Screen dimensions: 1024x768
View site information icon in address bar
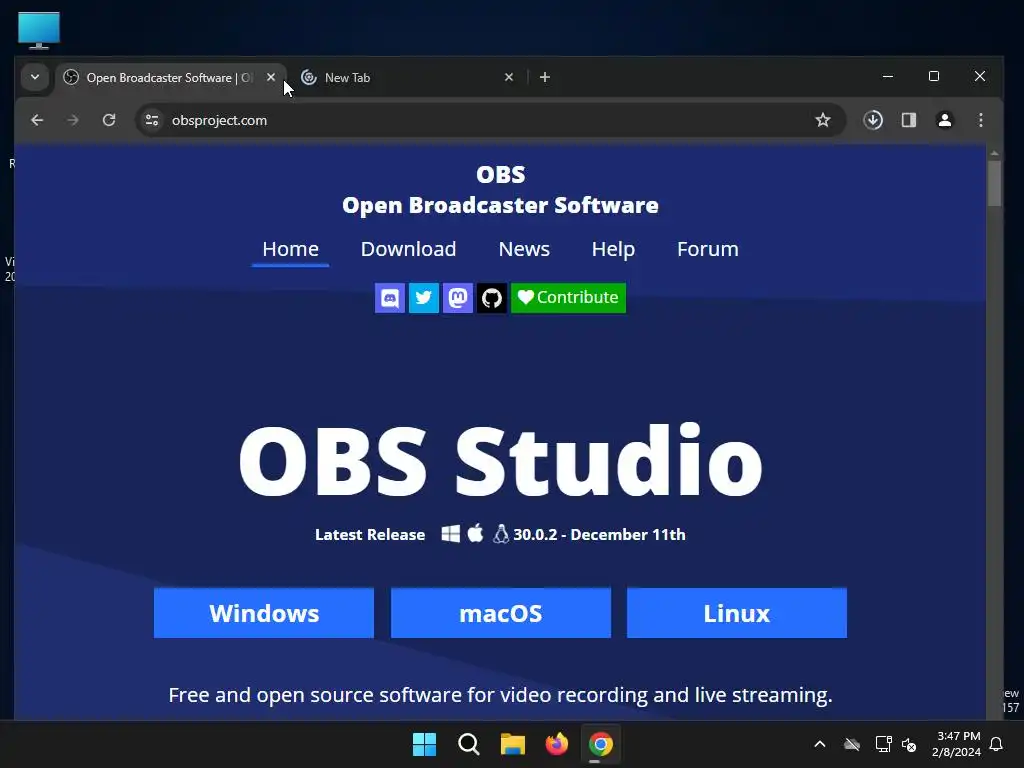[x=152, y=120]
